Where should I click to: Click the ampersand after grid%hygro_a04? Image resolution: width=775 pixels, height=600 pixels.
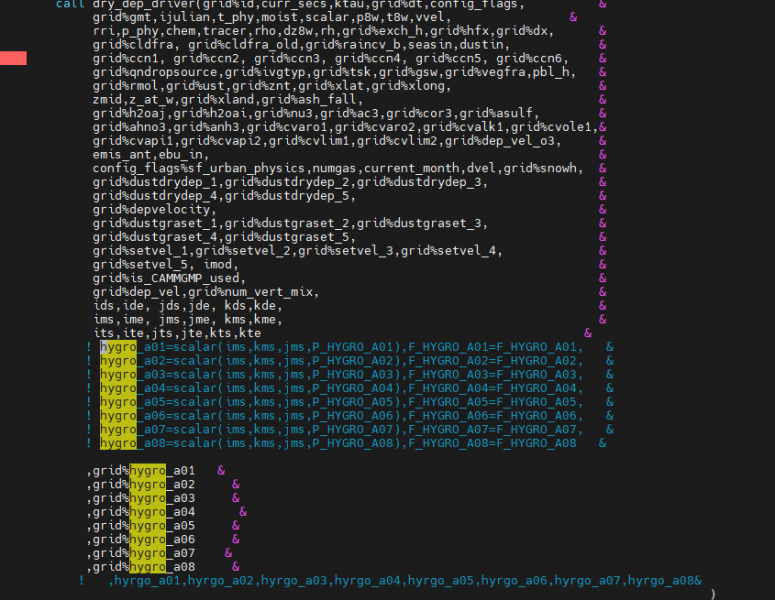click(243, 511)
